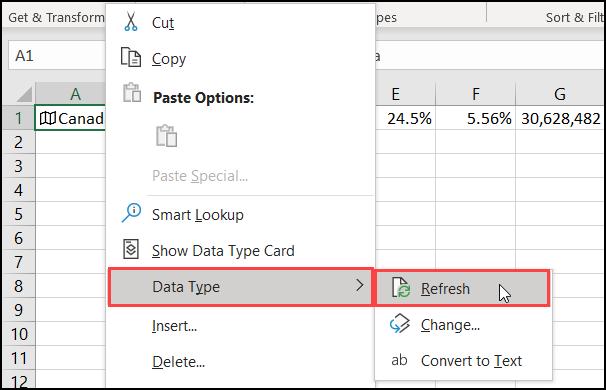Select row 1 header
Image resolution: width=606 pixels, height=390 pixels.
click(19, 118)
